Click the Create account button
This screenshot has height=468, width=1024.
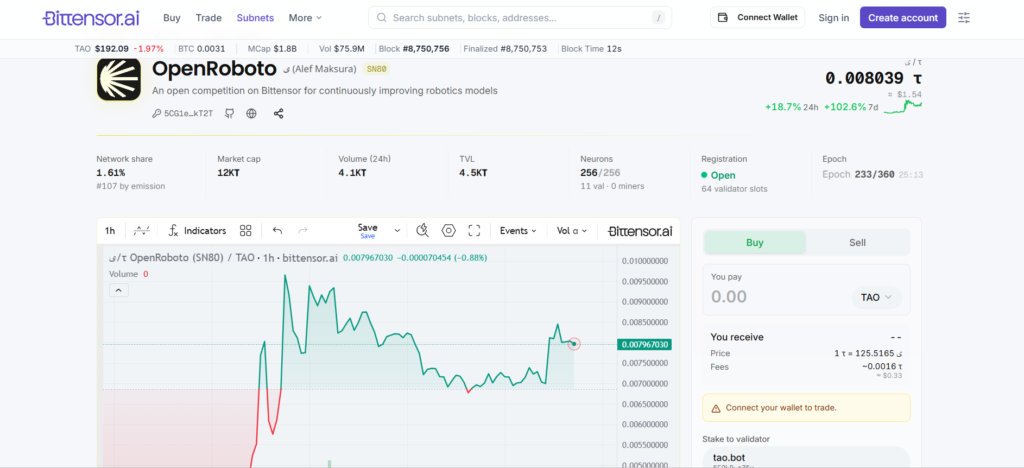tap(903, 18)
